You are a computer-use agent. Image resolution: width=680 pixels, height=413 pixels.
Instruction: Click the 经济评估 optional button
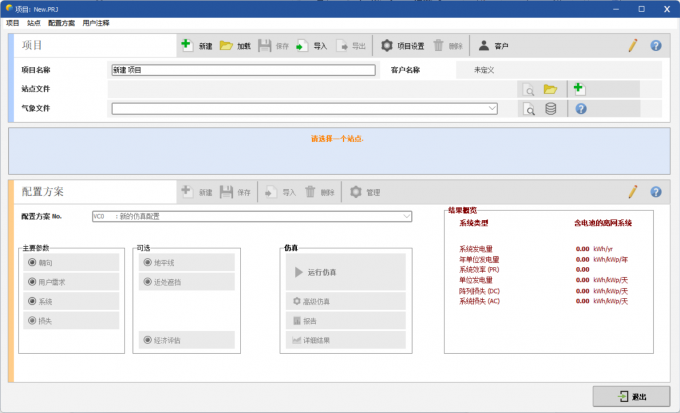(186, 340)
